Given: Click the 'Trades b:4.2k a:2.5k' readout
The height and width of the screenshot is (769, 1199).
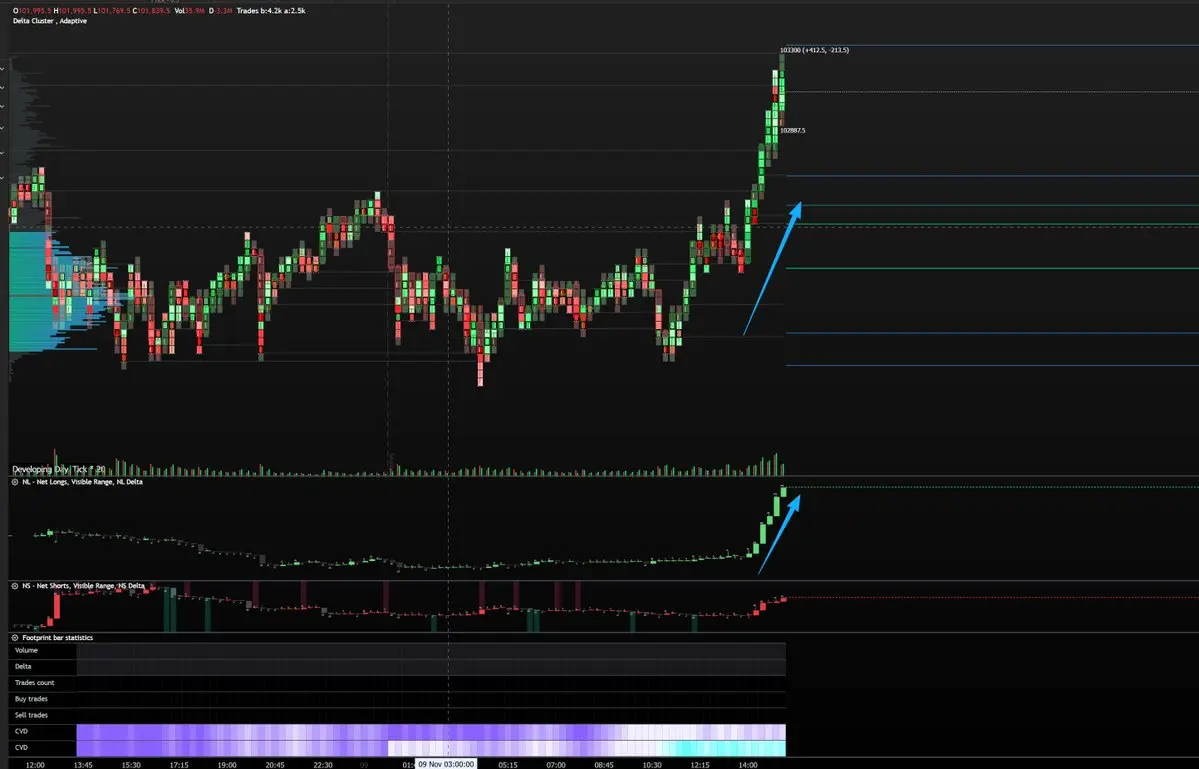Looking at the screenshot, I should click(x=271, y=11).
